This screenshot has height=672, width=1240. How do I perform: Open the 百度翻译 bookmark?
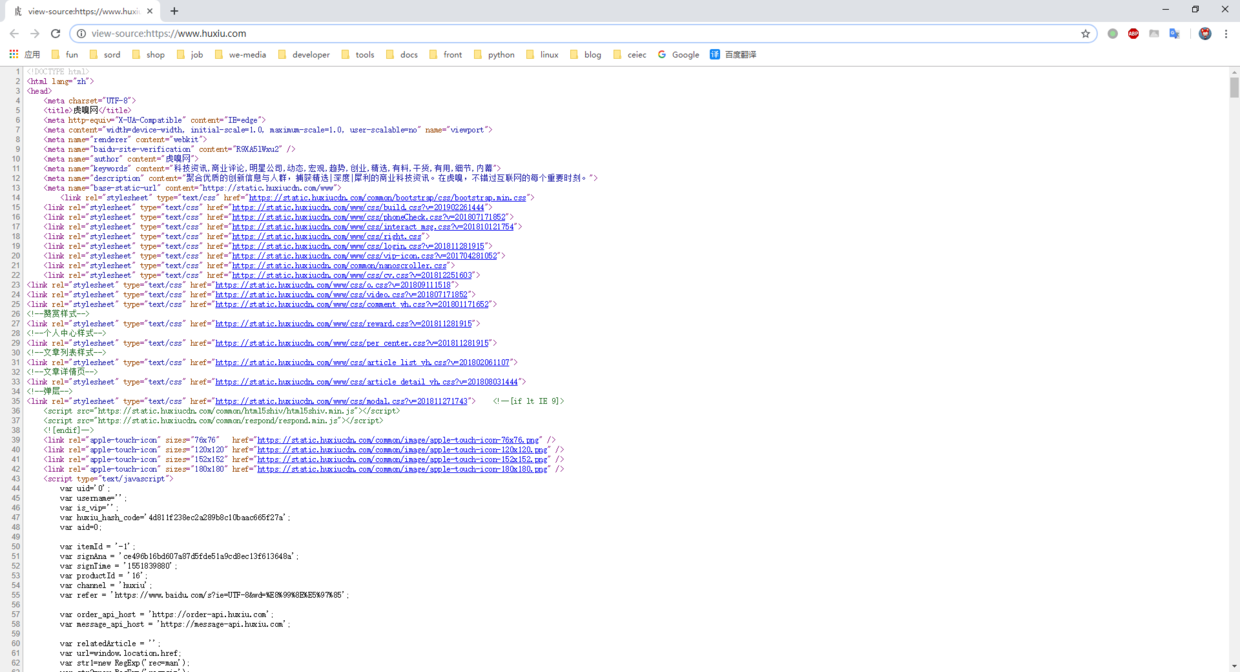[x=733, y=55]
